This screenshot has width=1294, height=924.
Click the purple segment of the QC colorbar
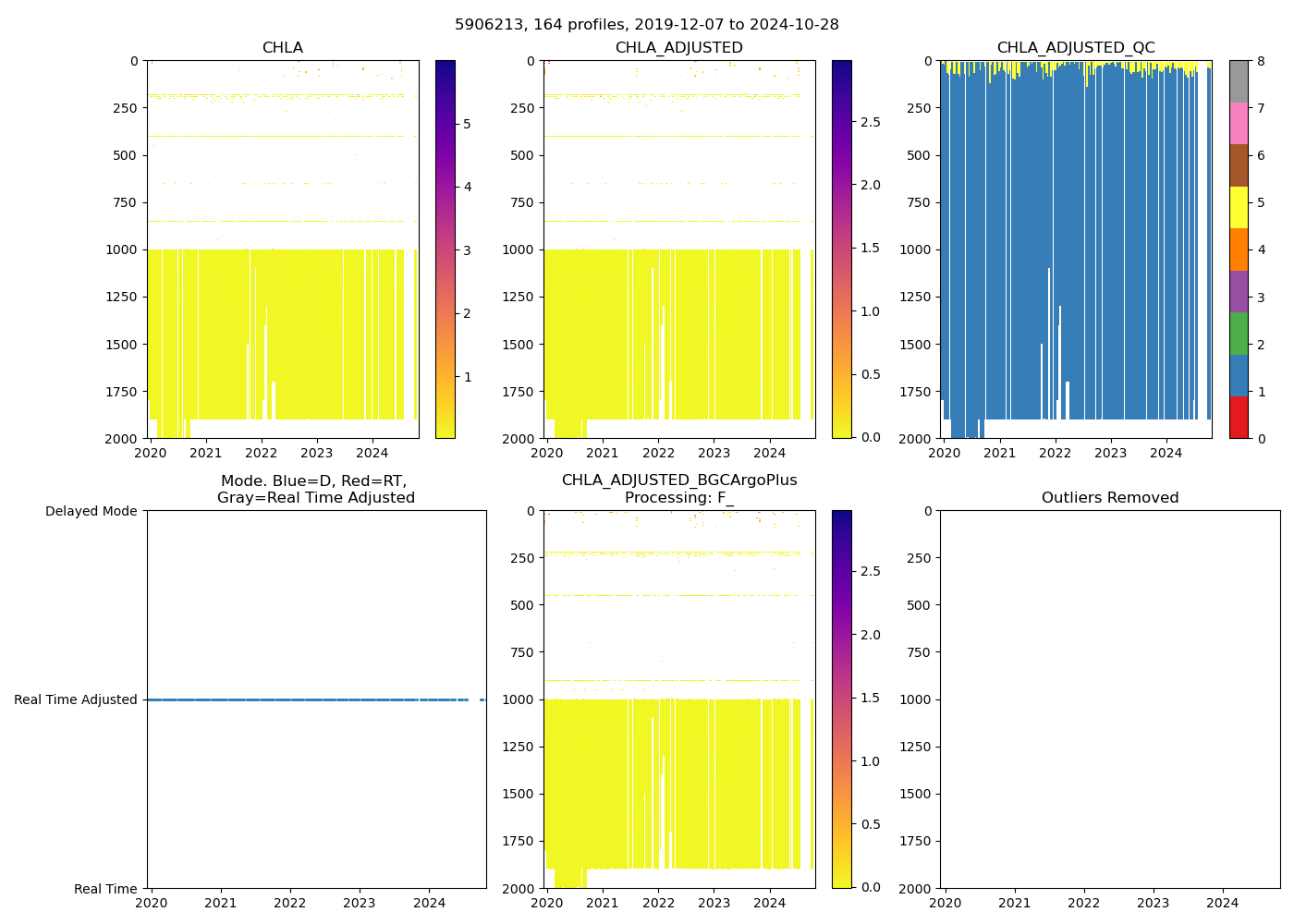(1239, 291)
